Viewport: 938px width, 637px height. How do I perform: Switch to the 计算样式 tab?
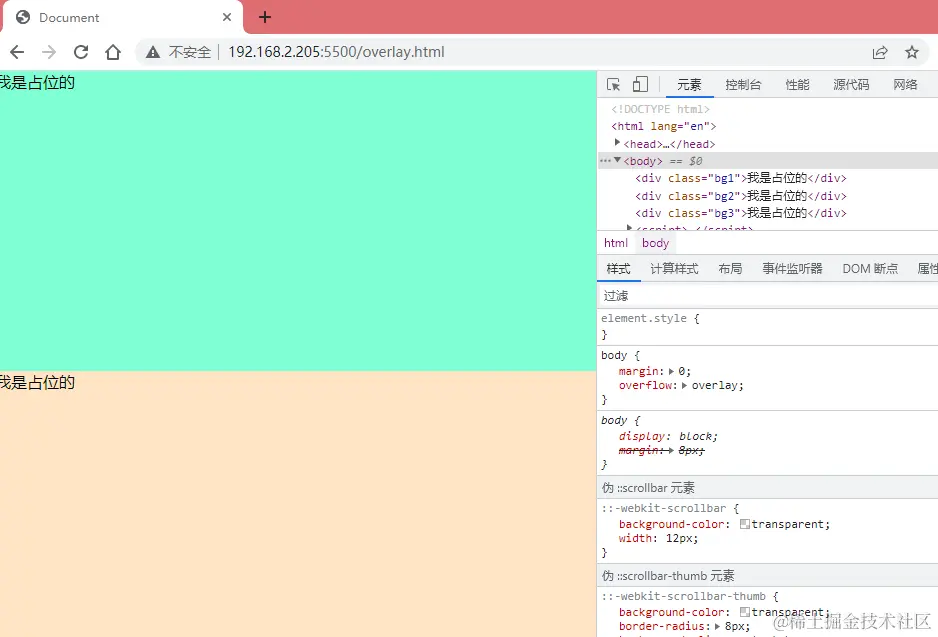pyautogui.click(x=673, y=268)
